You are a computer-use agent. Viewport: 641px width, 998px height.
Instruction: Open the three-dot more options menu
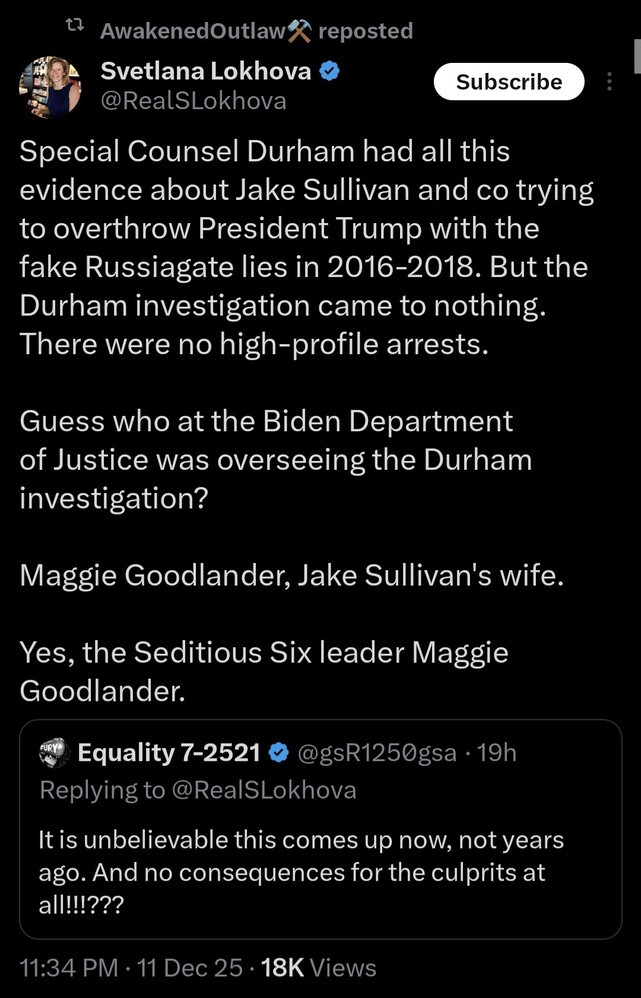[611, 82]
